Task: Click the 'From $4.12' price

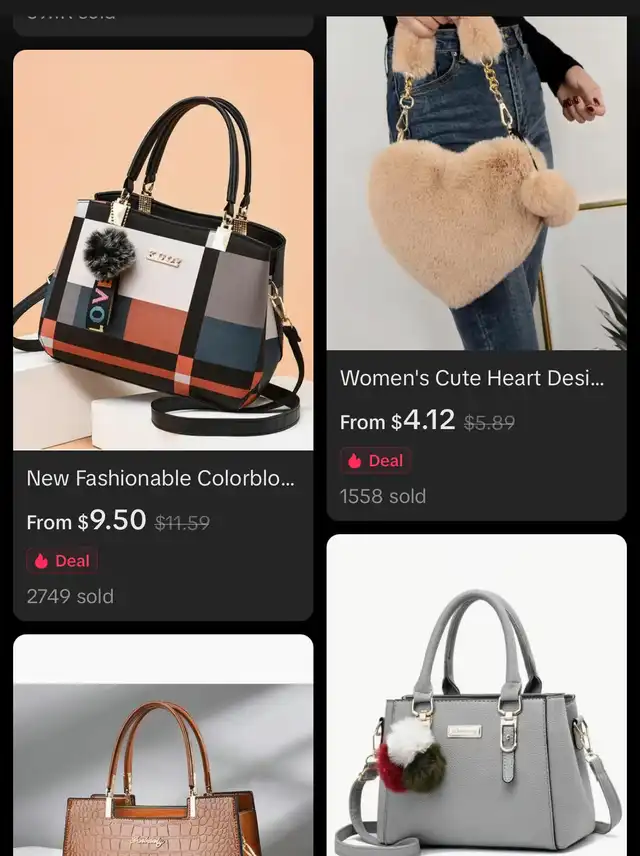Action: click(x=397, y=420)
